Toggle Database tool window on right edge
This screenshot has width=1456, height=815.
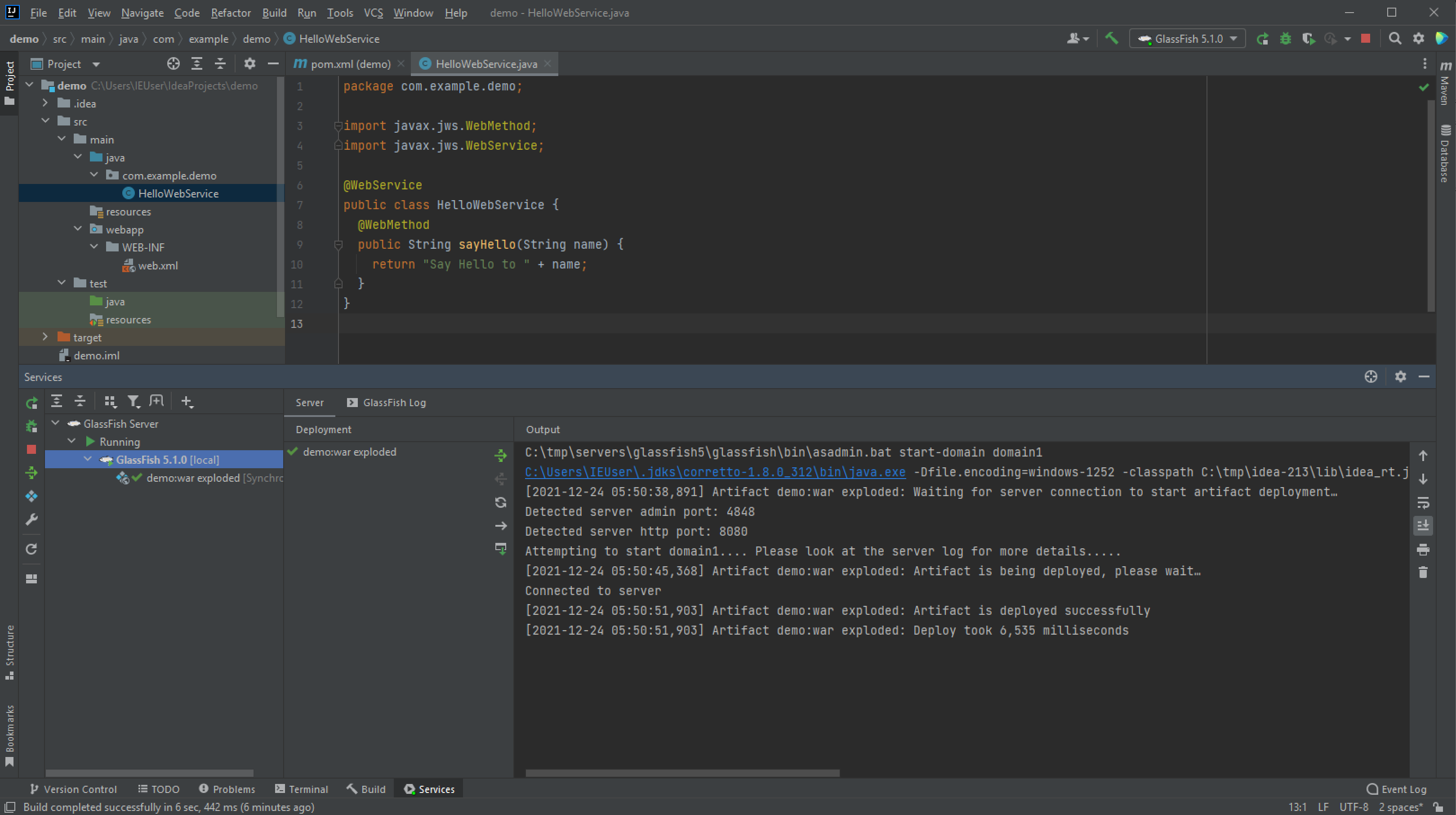click(1446, 153)
